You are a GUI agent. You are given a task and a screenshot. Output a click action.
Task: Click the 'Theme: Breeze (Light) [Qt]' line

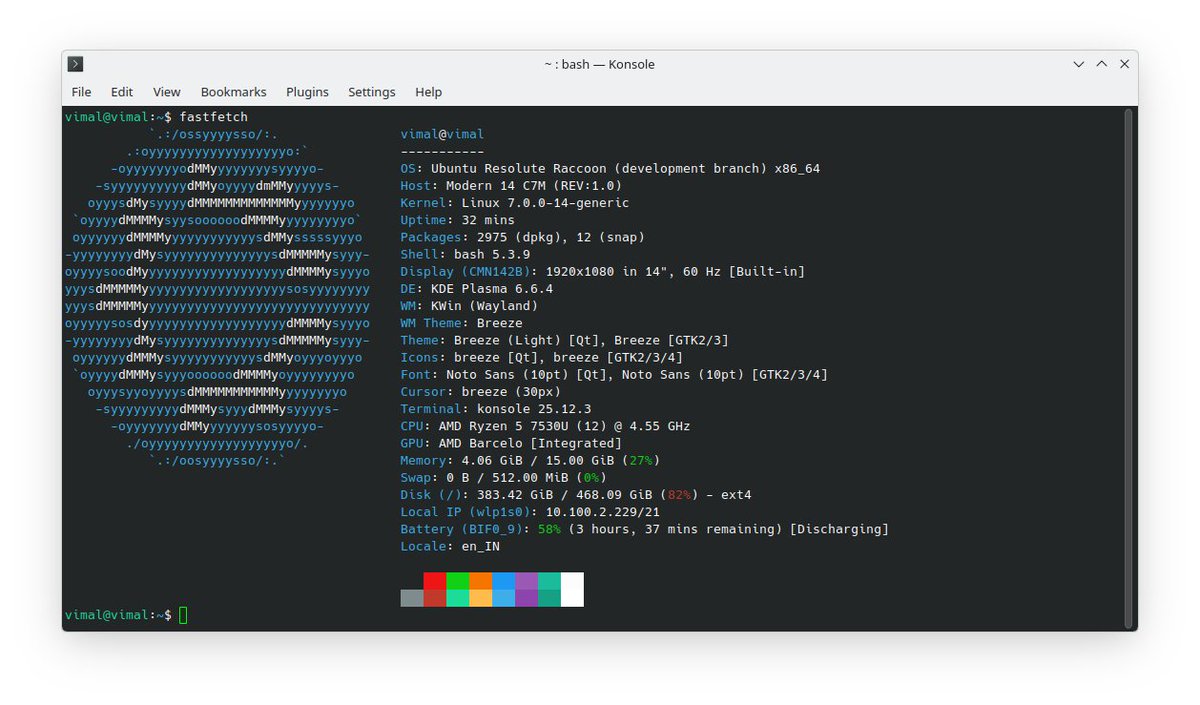[565, 341]
